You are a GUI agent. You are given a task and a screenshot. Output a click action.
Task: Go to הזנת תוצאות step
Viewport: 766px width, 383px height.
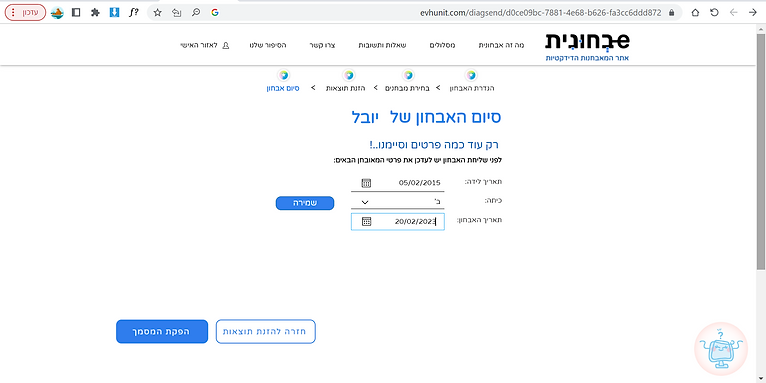pos(345,88)
